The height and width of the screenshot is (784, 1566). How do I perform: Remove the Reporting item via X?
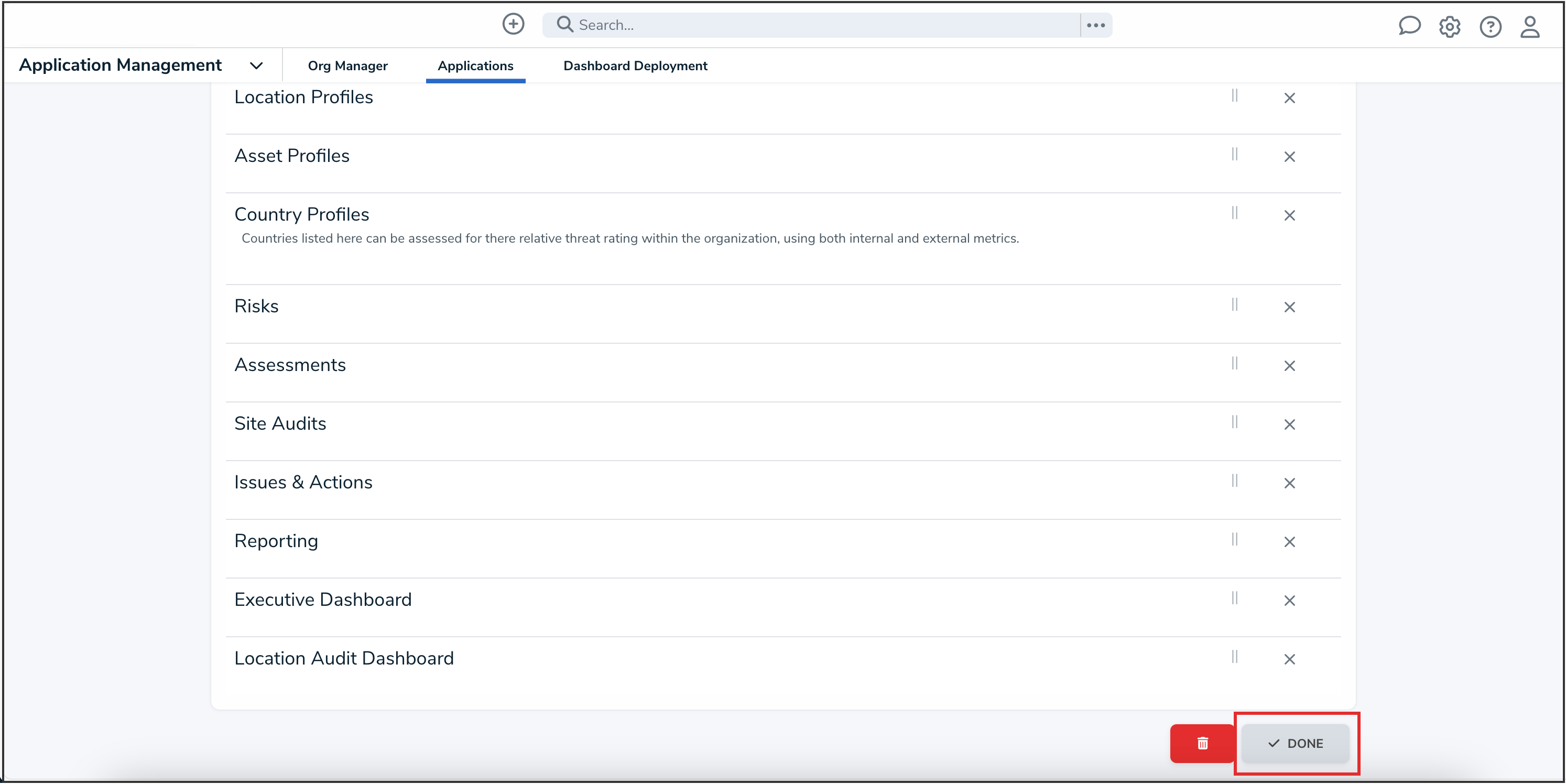[x=1289, y=541]
